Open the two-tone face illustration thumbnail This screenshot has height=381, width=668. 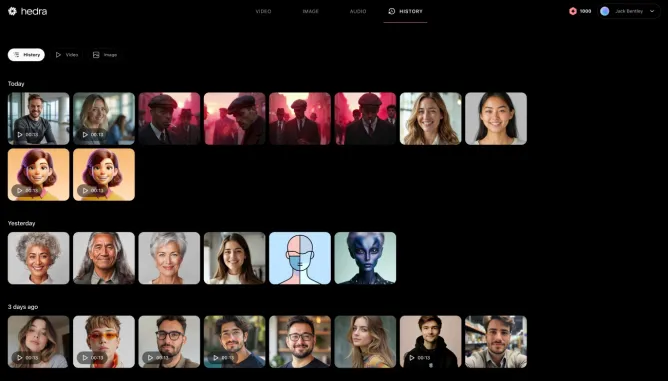[x=300, y=258]
